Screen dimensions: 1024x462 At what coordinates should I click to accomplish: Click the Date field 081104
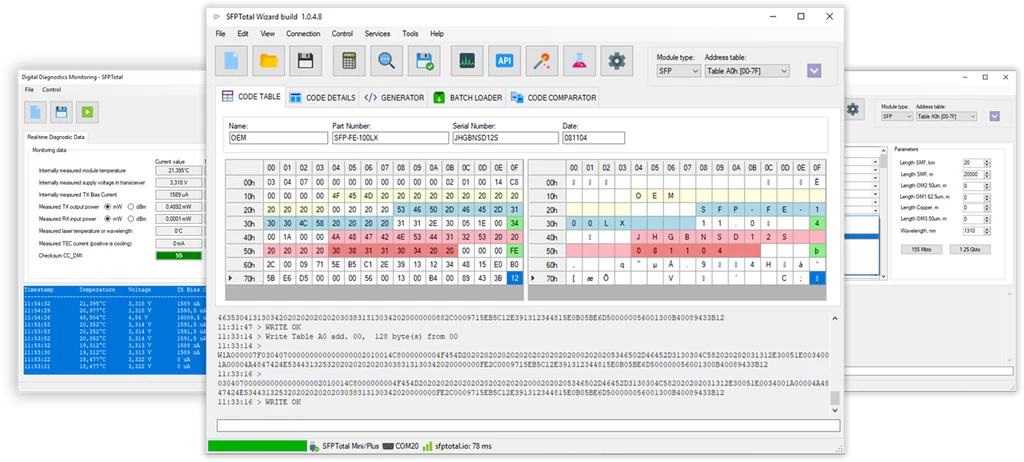pos(594,138)
